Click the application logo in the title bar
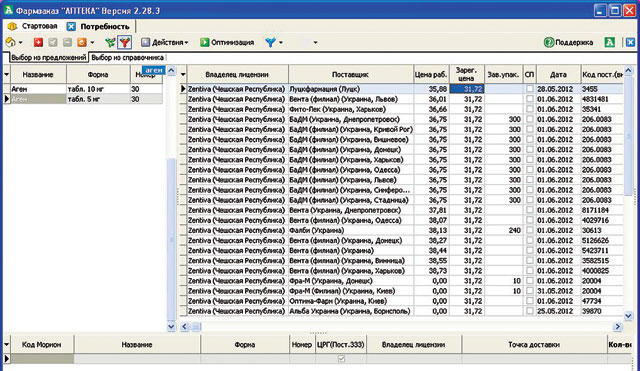This screenshot has width=640, height=371. (x=8, y=10)
